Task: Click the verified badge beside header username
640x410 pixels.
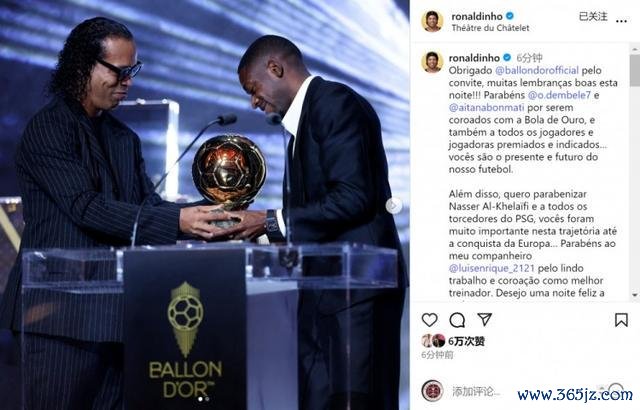Action: coord(510,16)
